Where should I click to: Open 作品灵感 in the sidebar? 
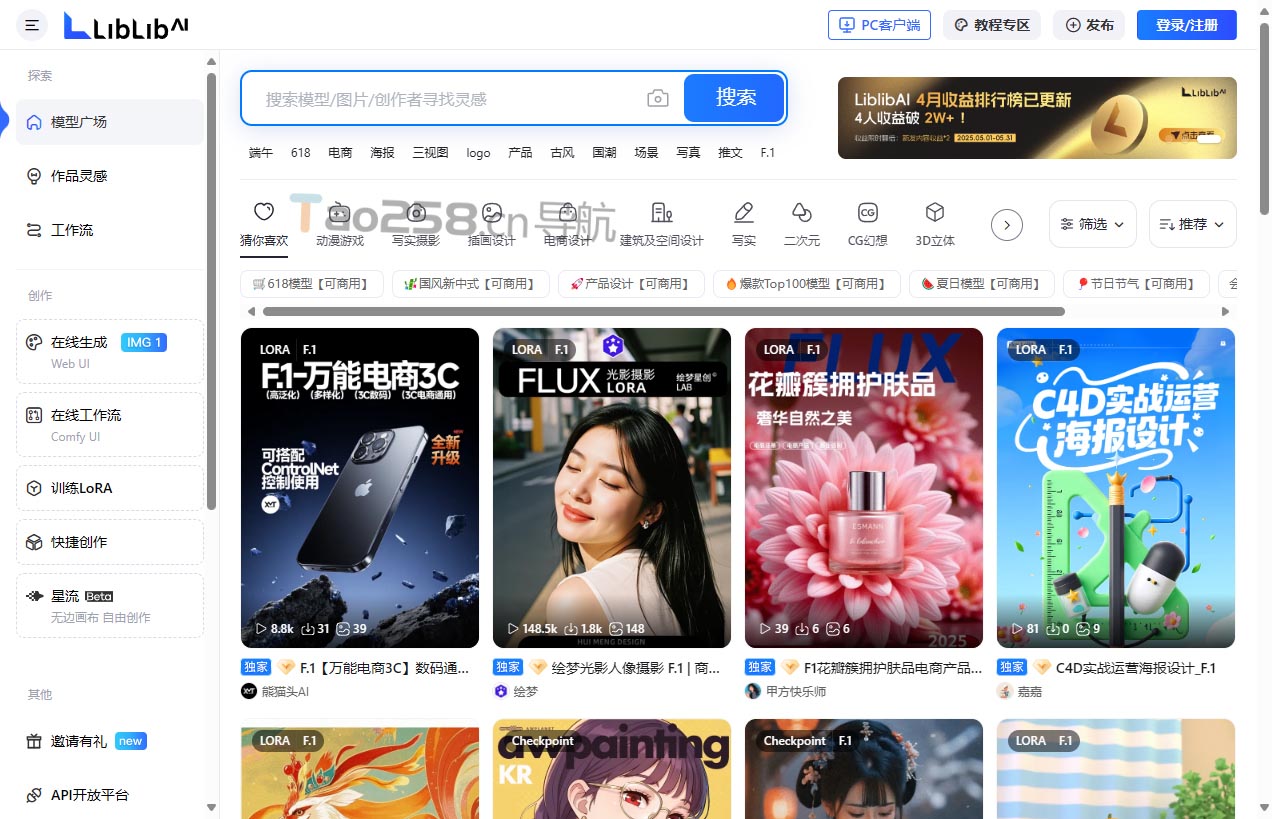[x=110, y=176]
